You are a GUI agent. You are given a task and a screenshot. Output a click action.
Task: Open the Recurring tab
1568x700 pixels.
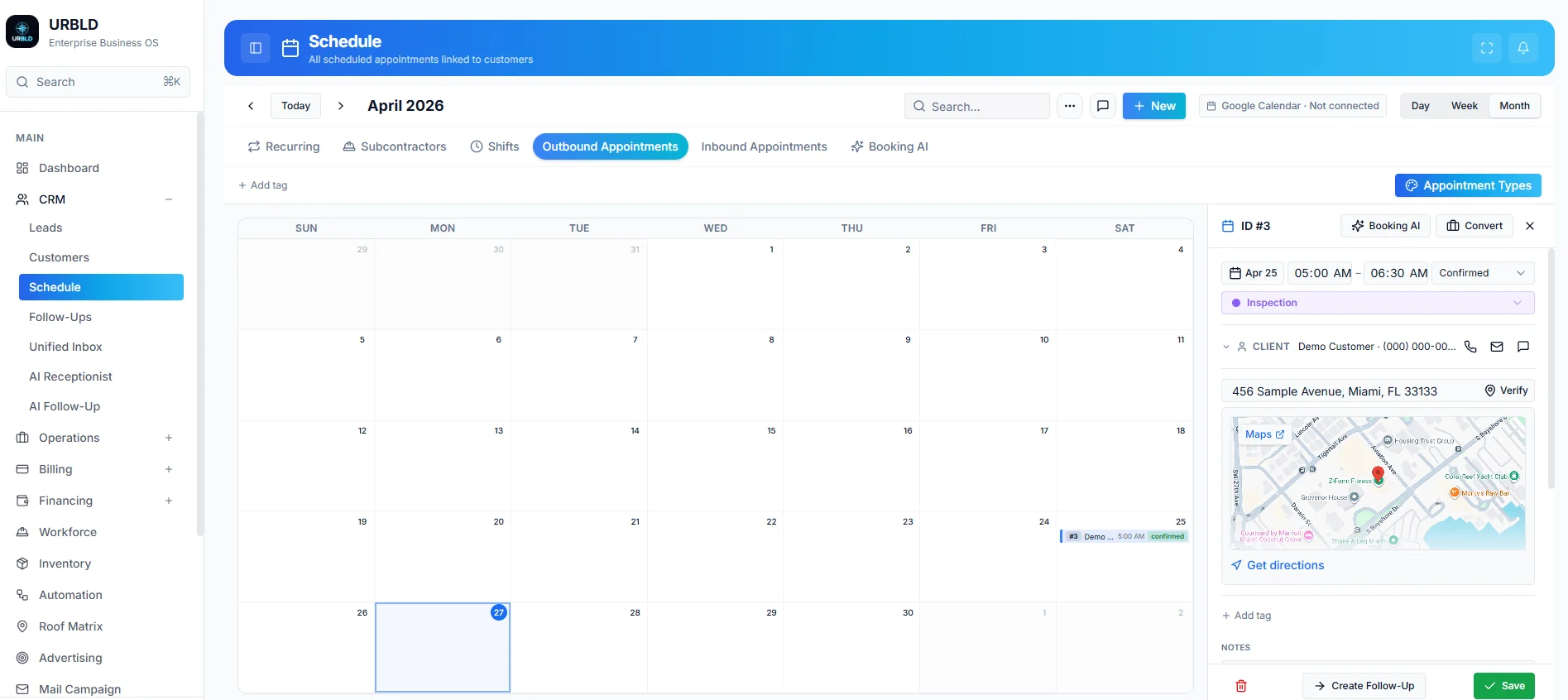[284, 146]
